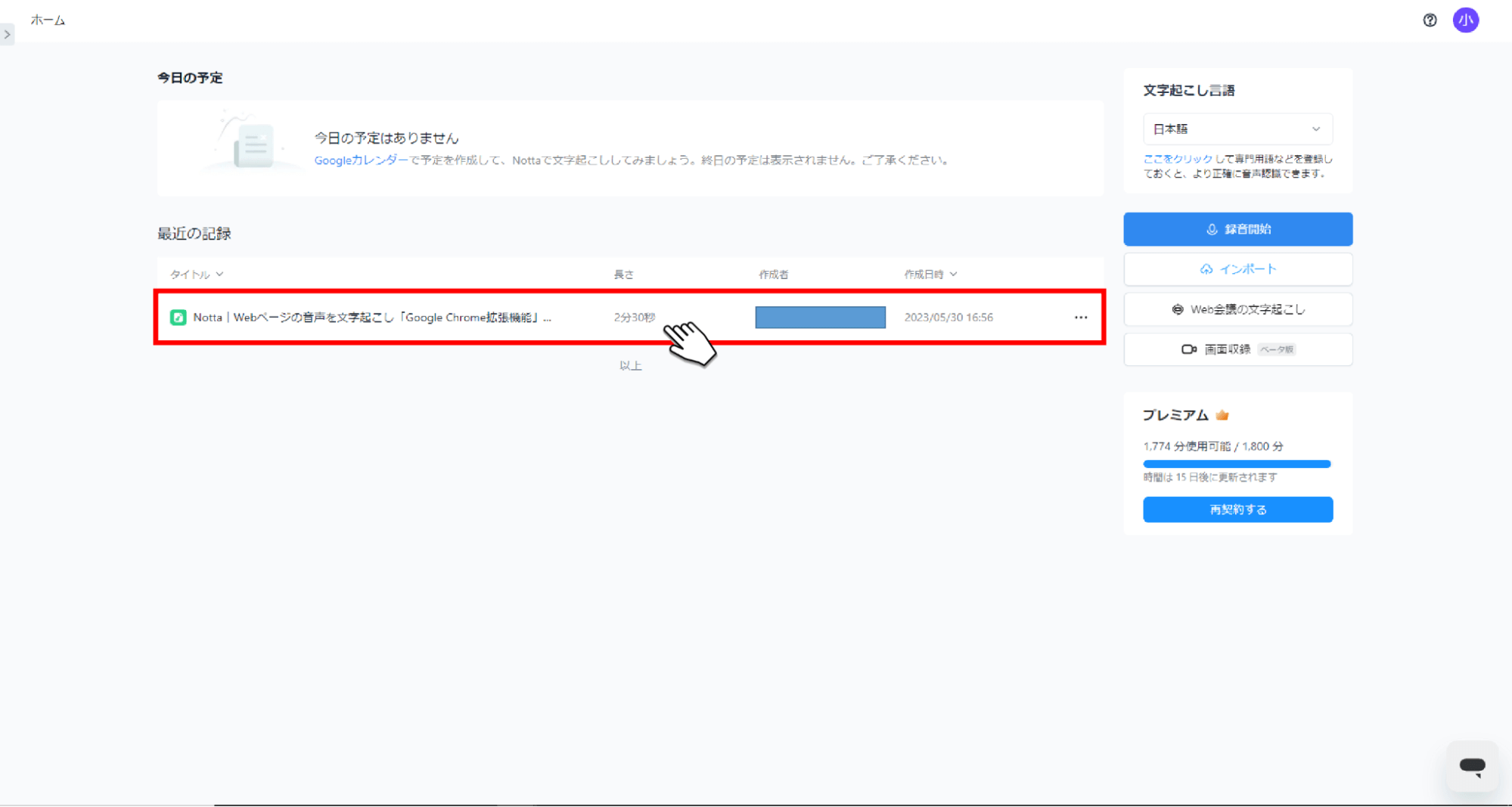Click the 作成者 column header

774,275
